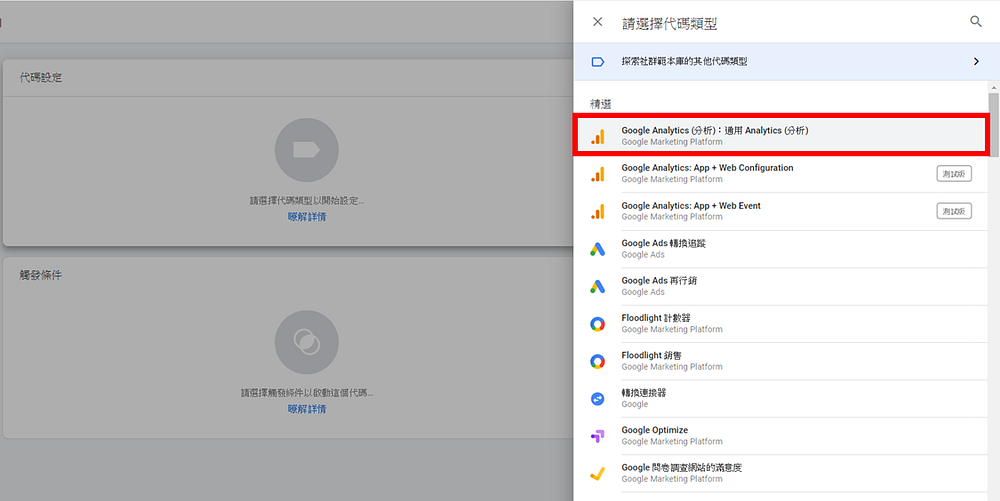Select Floodlight 銷售 tag type

click(782, 361)
